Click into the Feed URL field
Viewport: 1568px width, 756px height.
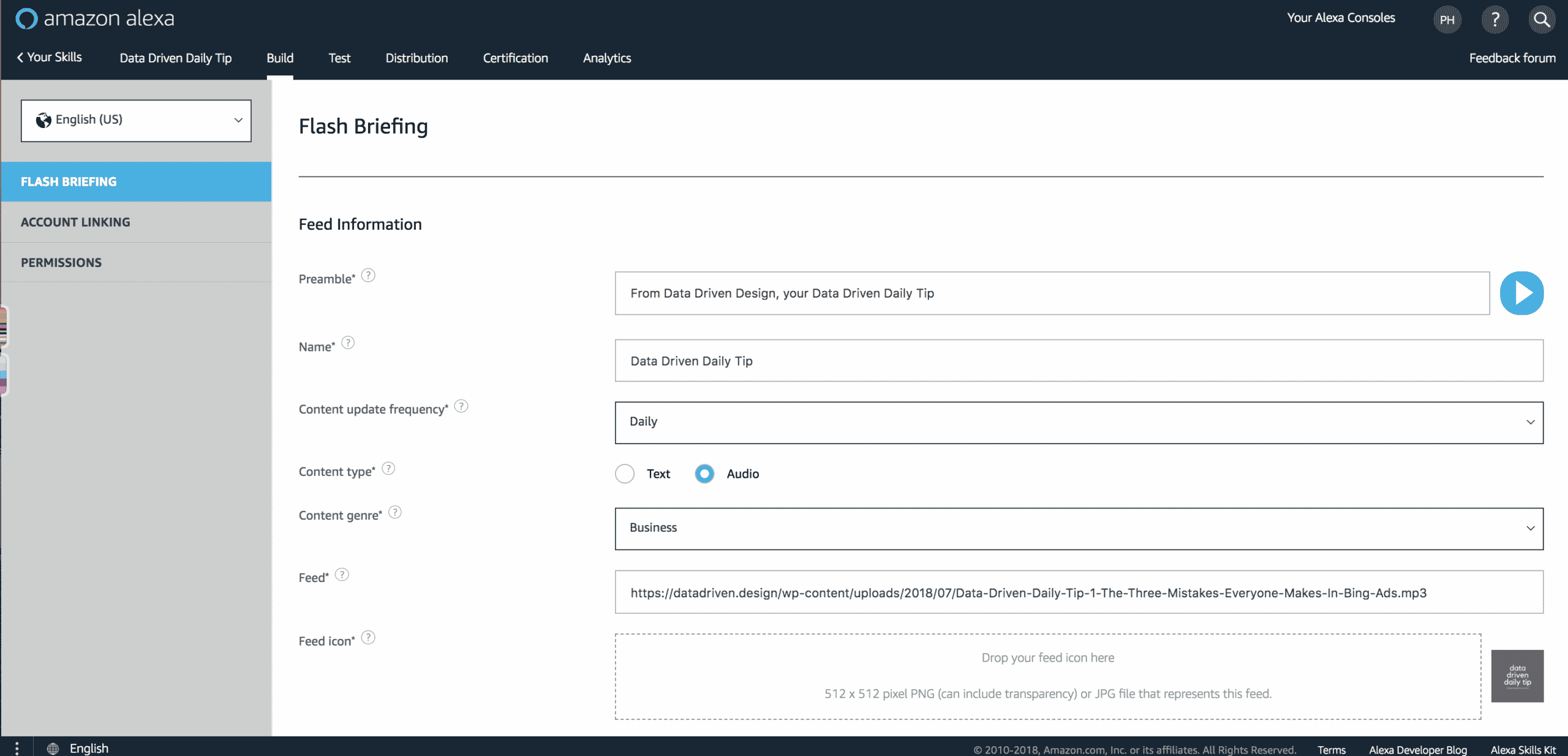coord(1079,592)
